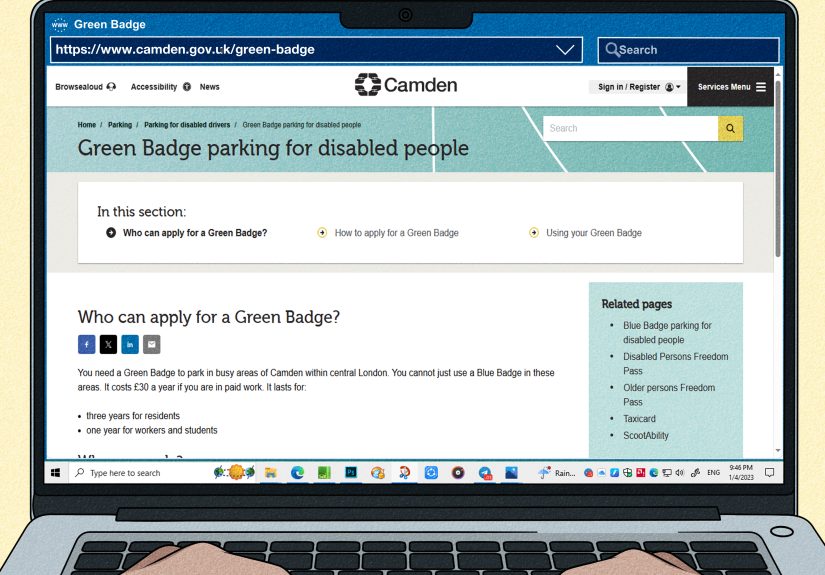This screenshot has width=825, height=575.
Task: Open Blue Badge parking for disabled people link
Action: click(667, 332)
